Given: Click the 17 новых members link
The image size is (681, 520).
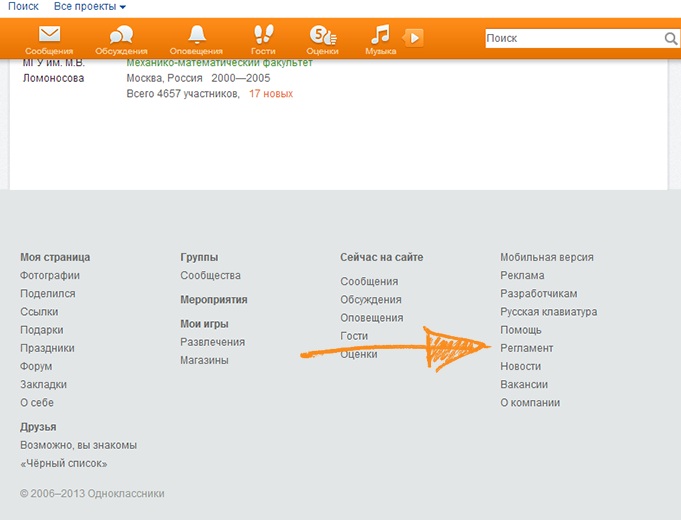Looking at the screenshot, I should pos(270,94).
